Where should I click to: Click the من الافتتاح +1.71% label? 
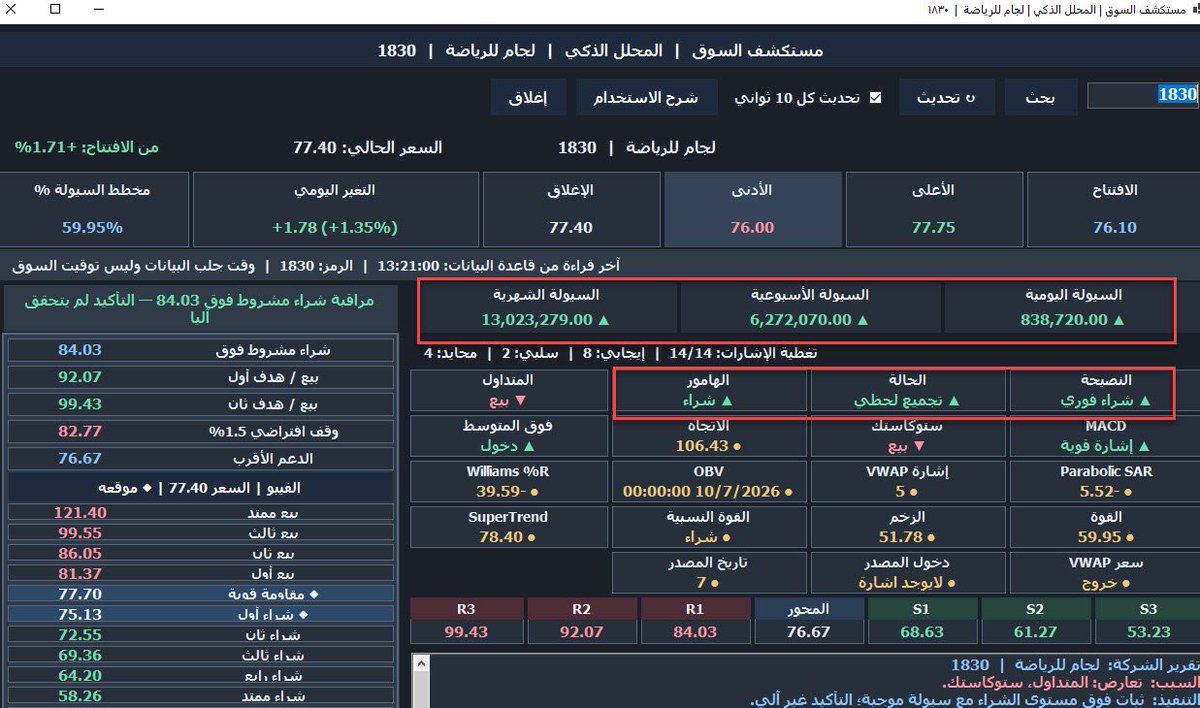pyautogui.click(x=87, y=147)
